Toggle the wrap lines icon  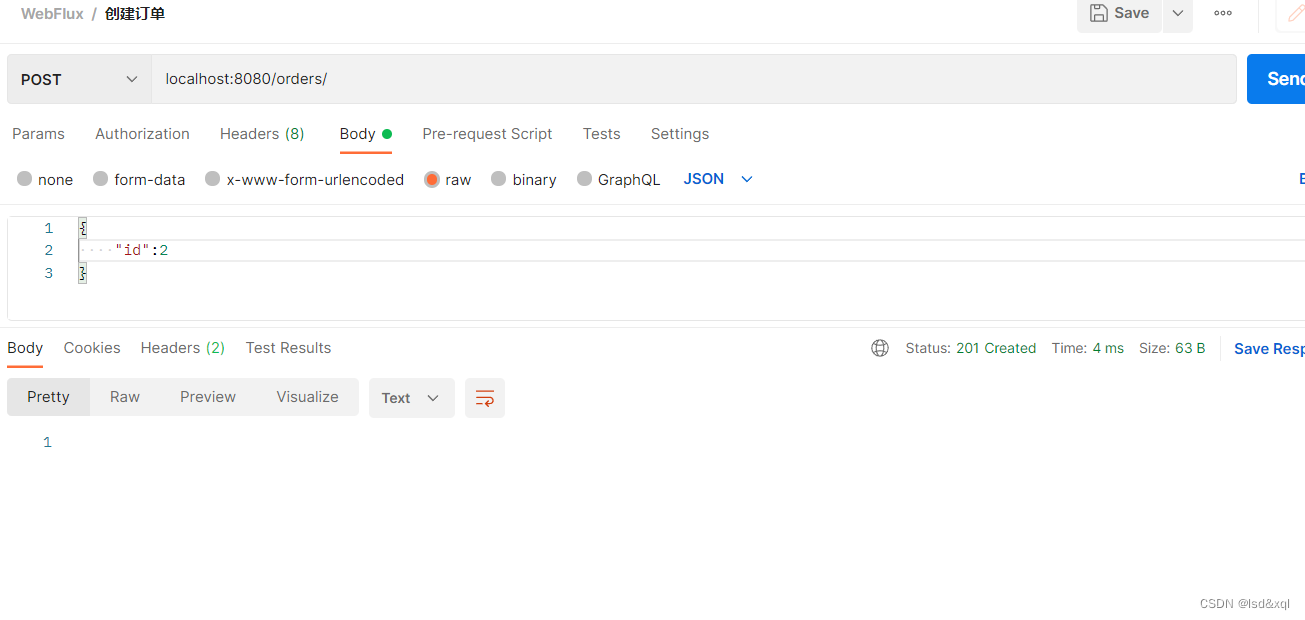(x=485, y=398)
